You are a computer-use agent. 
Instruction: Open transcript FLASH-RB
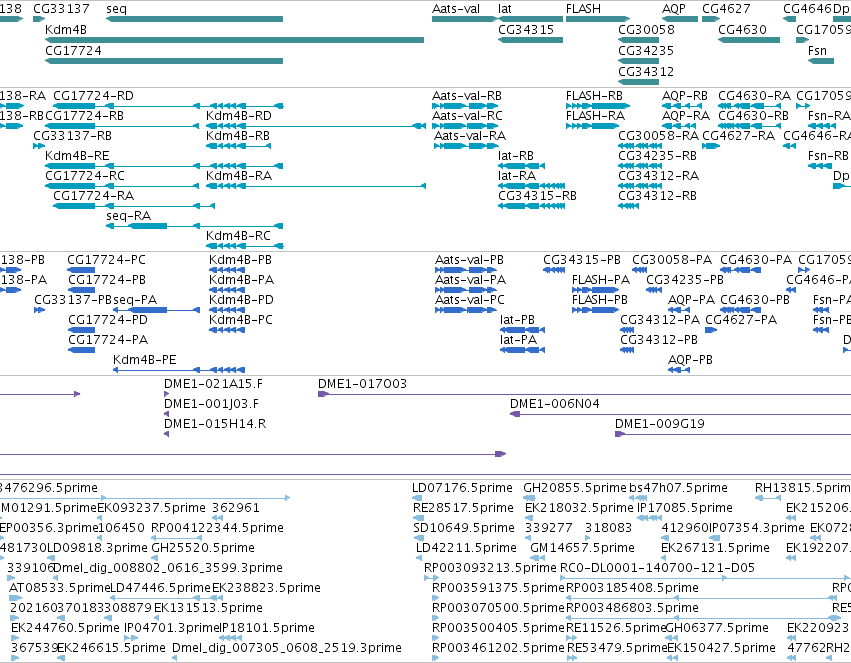[x=594, y=96]
